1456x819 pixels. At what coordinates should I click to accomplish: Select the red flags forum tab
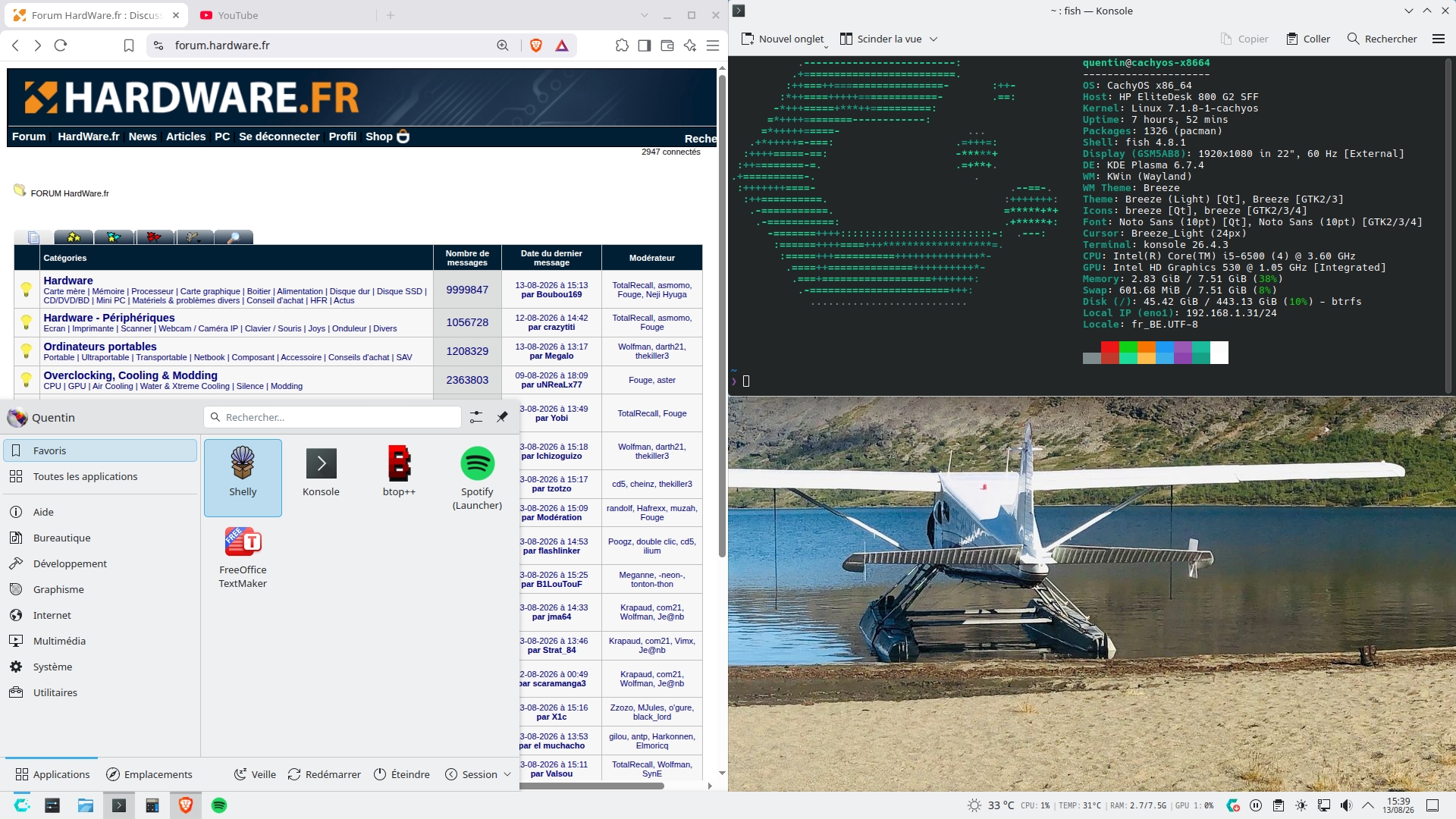click(x=154, y=237)
